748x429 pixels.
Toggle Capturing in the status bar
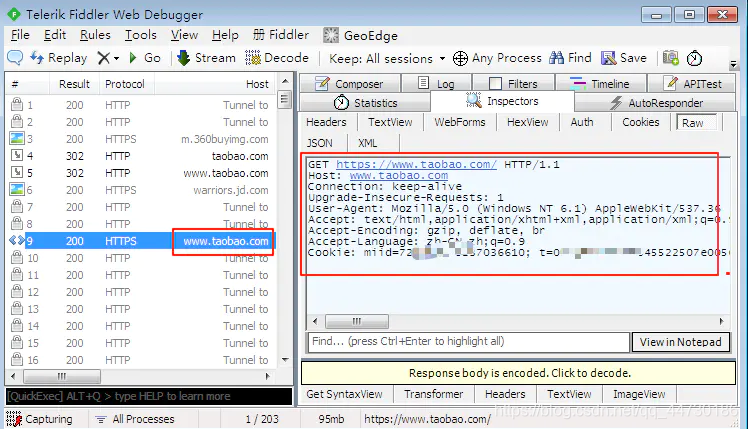[x=40, y=419]
